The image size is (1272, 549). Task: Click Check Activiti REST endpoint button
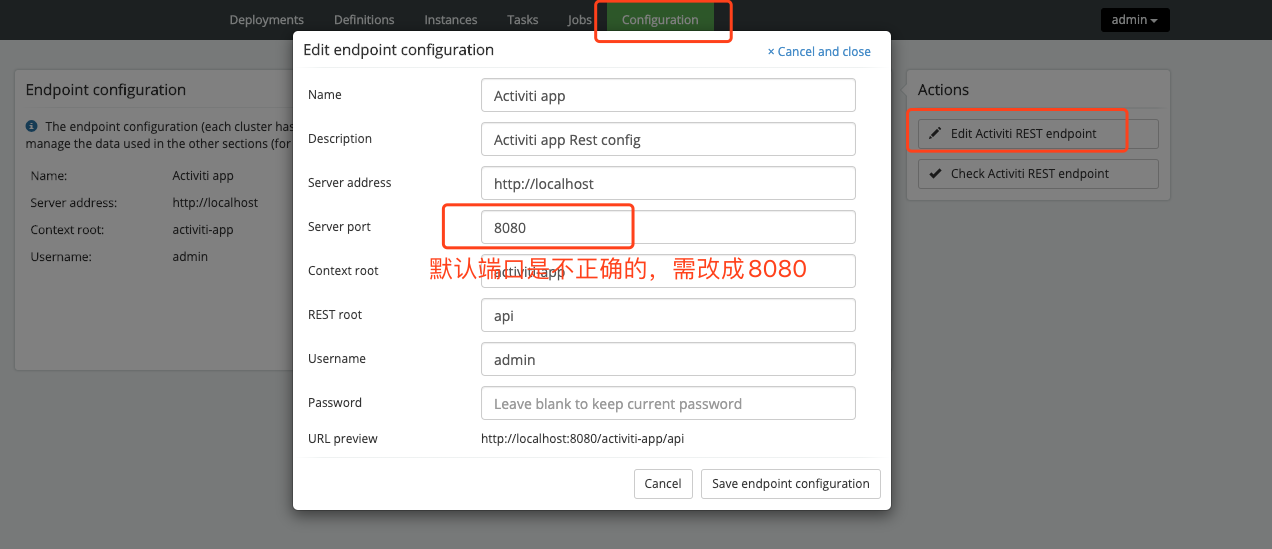click(1038, 174)
